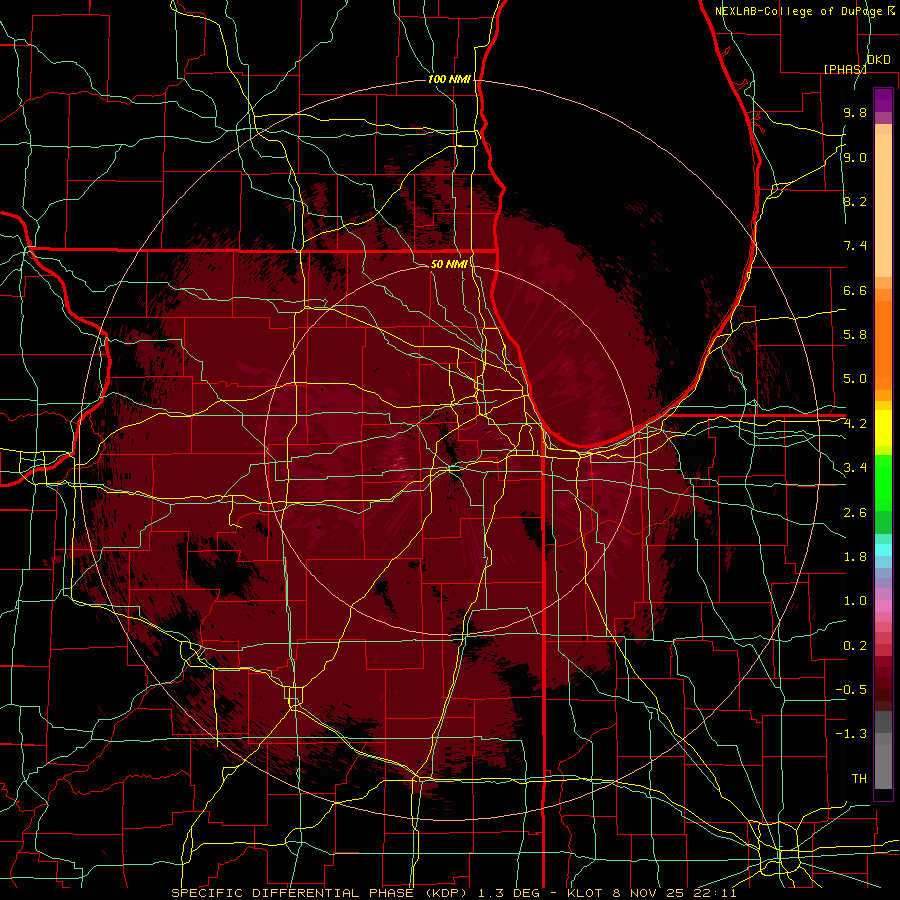900x900 pixels.
Task: Click the 6.6 scale value
Action: tap(855, 290)
